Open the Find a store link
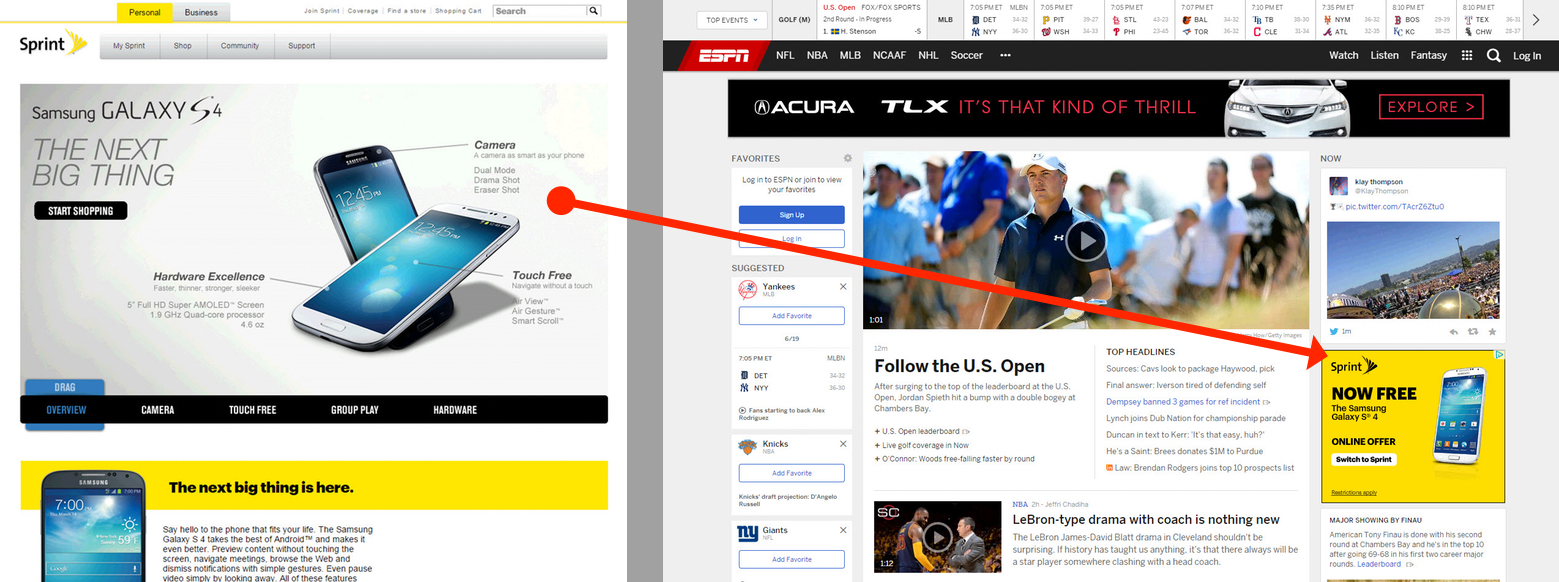Image resolution: width=1559 pixels, height=582 pixels. click(x=407, y=11)
